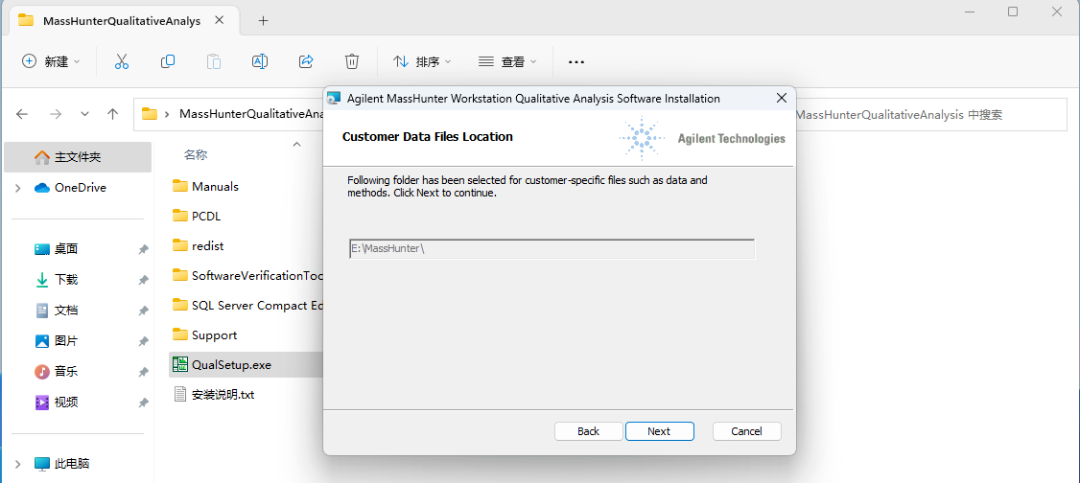This screenshot has width=1080, height=483.
Task: Click Next in the installer dialog
Action: coord(659,431)
